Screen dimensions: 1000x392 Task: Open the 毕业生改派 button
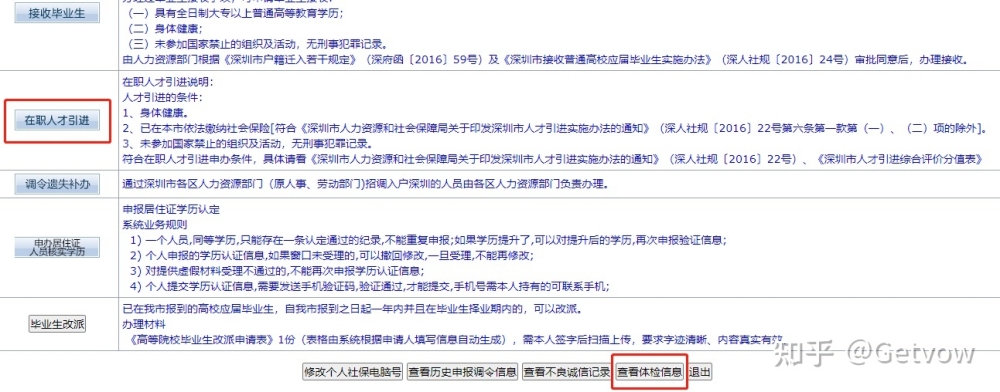(x=57, y=324)
